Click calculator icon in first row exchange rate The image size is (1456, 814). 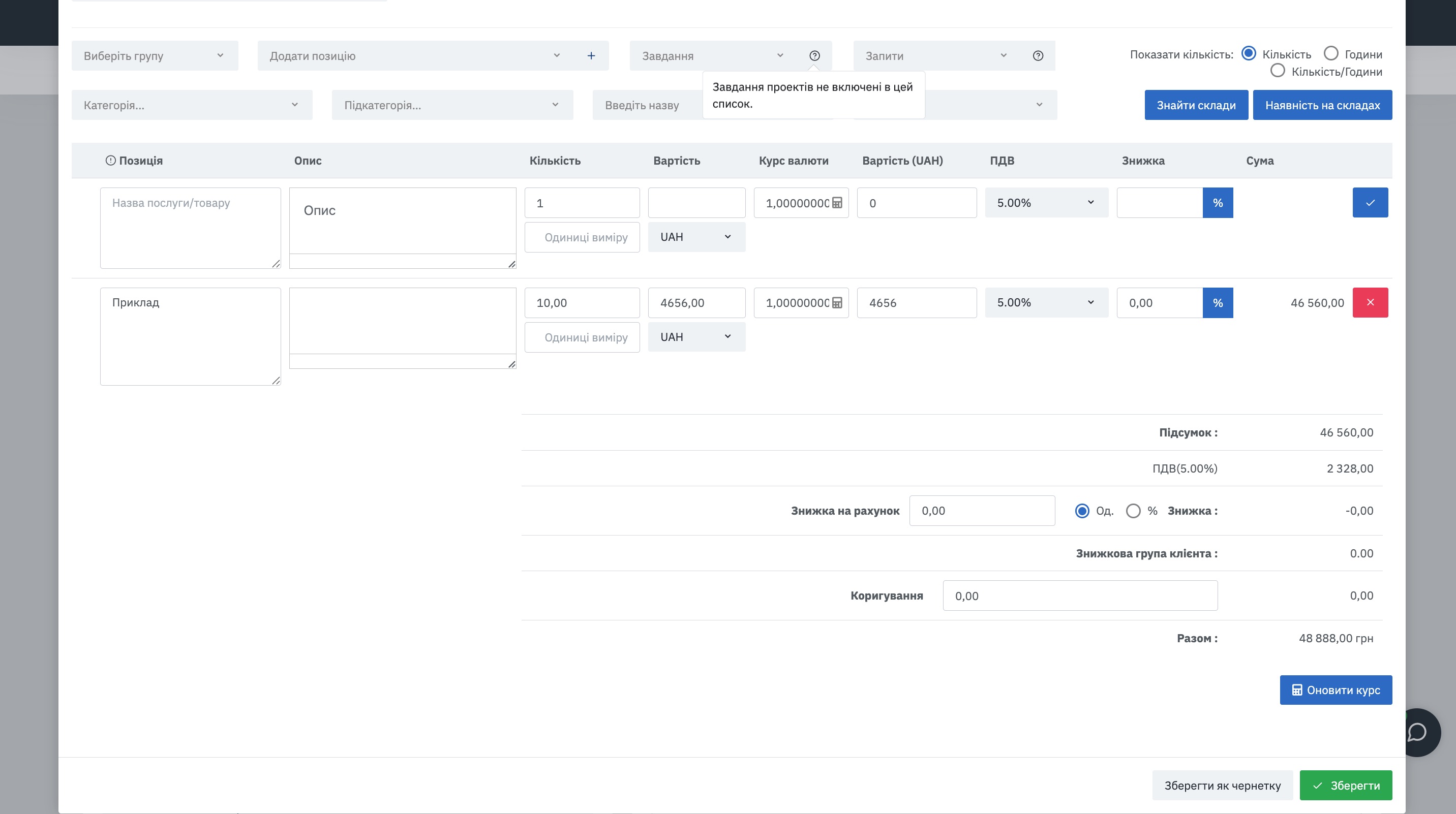tap(837, 203)
